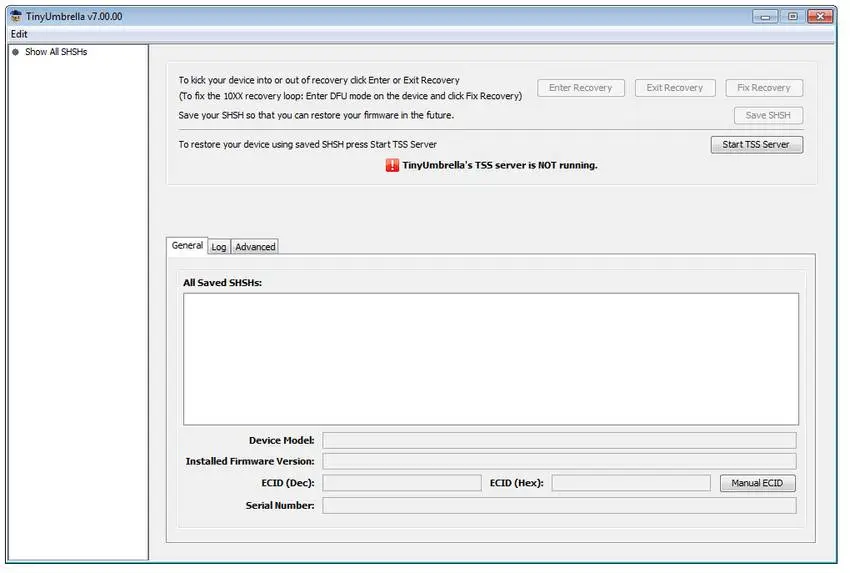Click the Manual ECID button

click(757, 483)
